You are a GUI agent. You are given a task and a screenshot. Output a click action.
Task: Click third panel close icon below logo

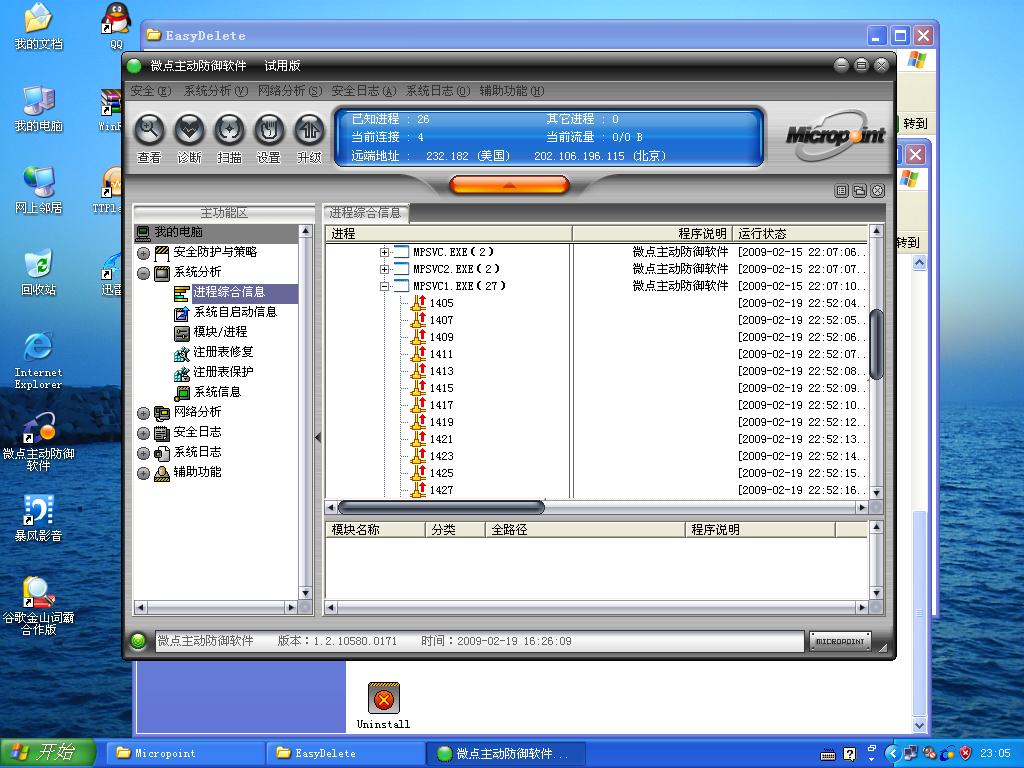(x=878, y=191)
